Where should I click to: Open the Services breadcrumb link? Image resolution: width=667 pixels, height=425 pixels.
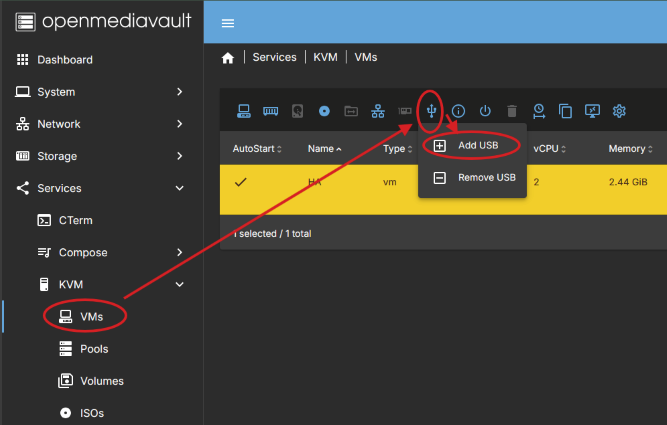click(x=274, y=58)
